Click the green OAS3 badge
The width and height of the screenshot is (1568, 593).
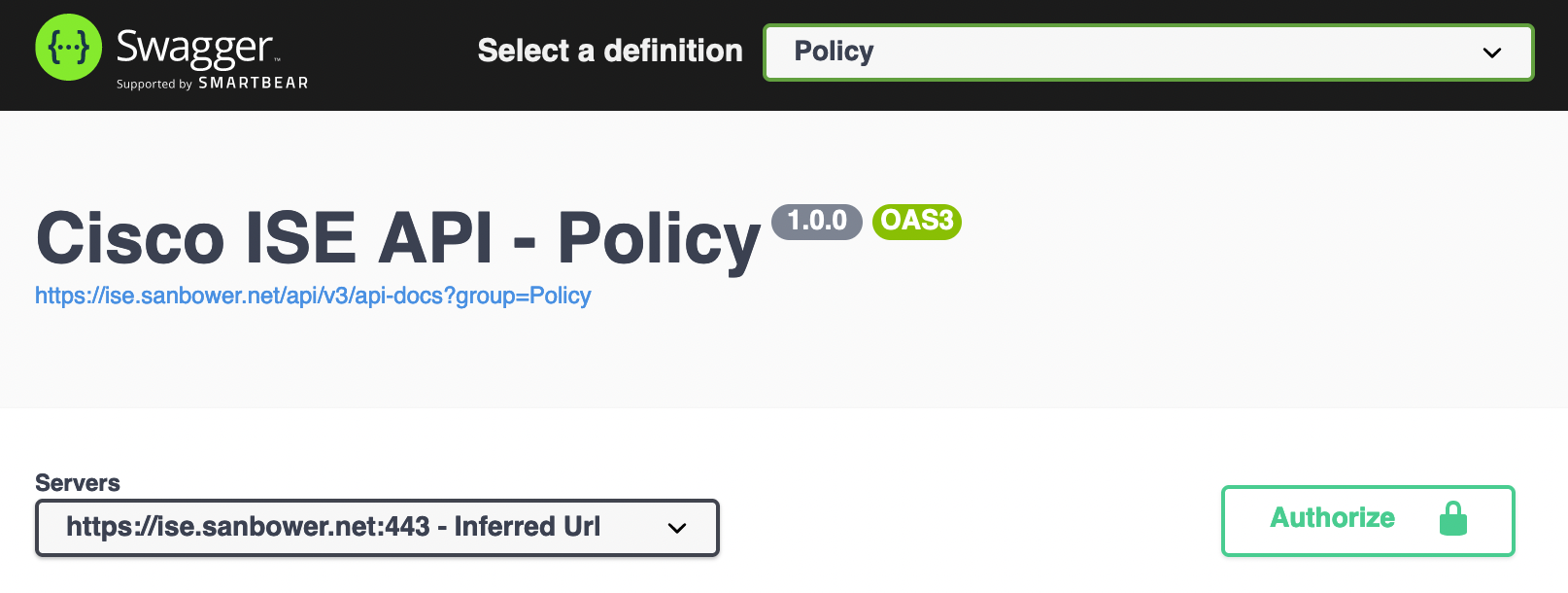pos(916,222)
